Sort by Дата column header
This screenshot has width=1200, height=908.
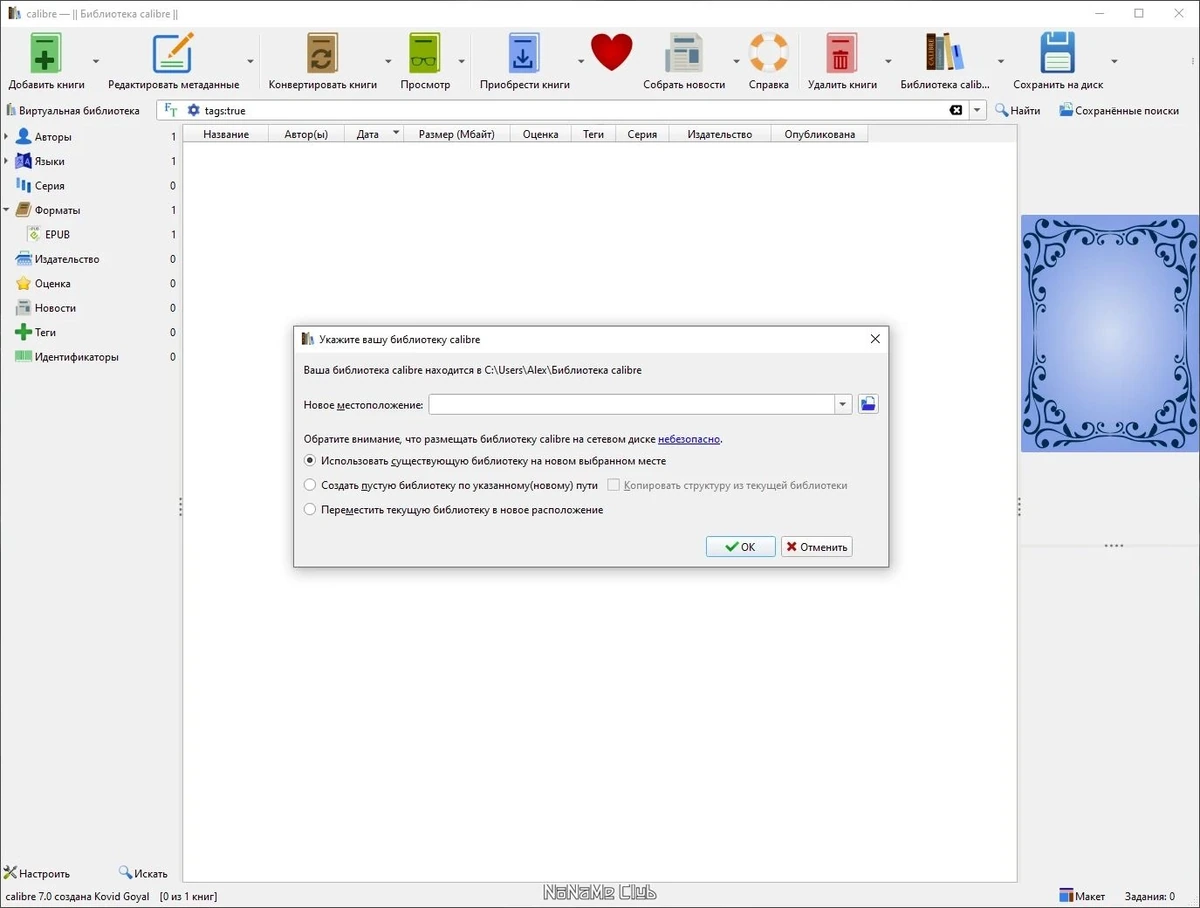[x=374, y=134]
